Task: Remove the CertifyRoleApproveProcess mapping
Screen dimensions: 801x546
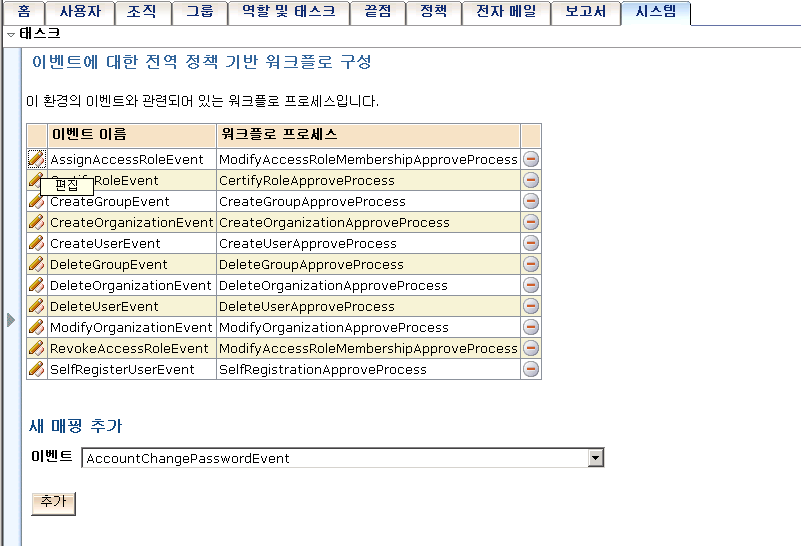Action: pyautogui.click(x=531, y=180)
